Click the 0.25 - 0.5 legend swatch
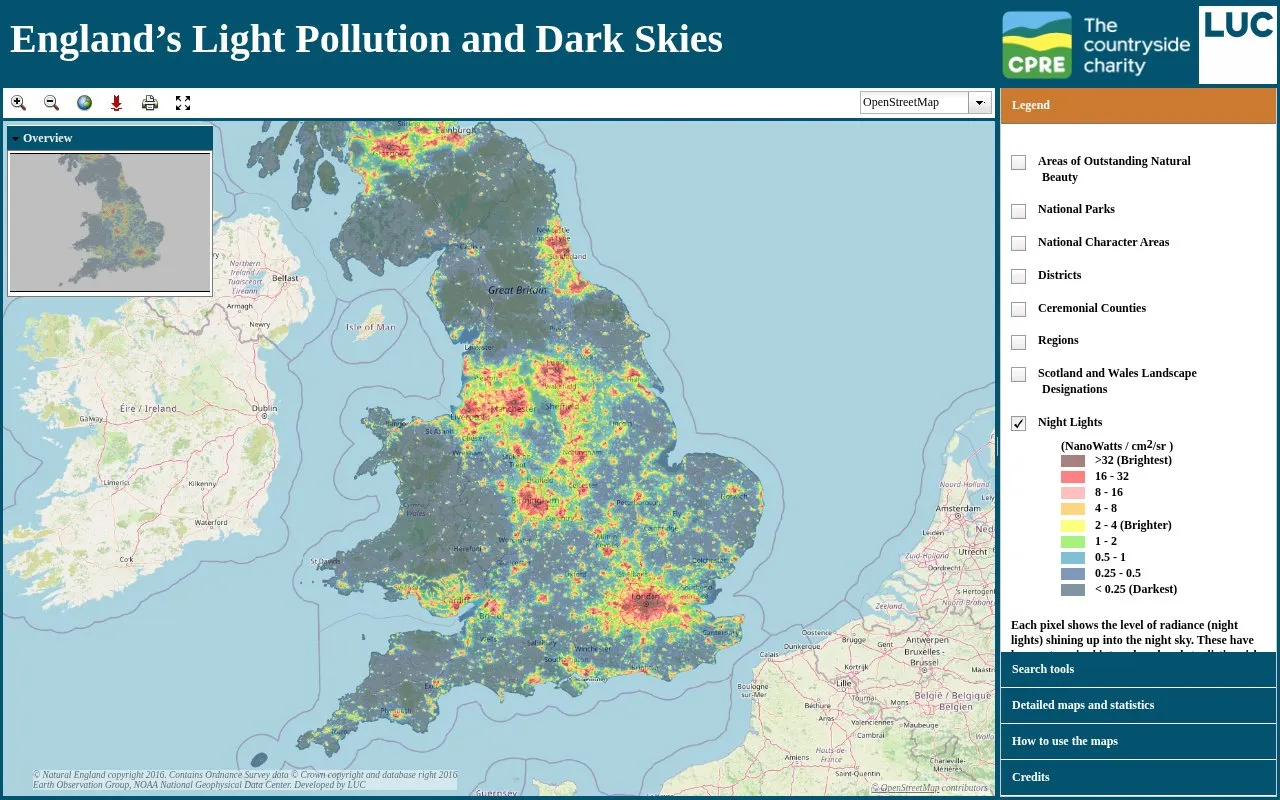 tap(1073, 574)
